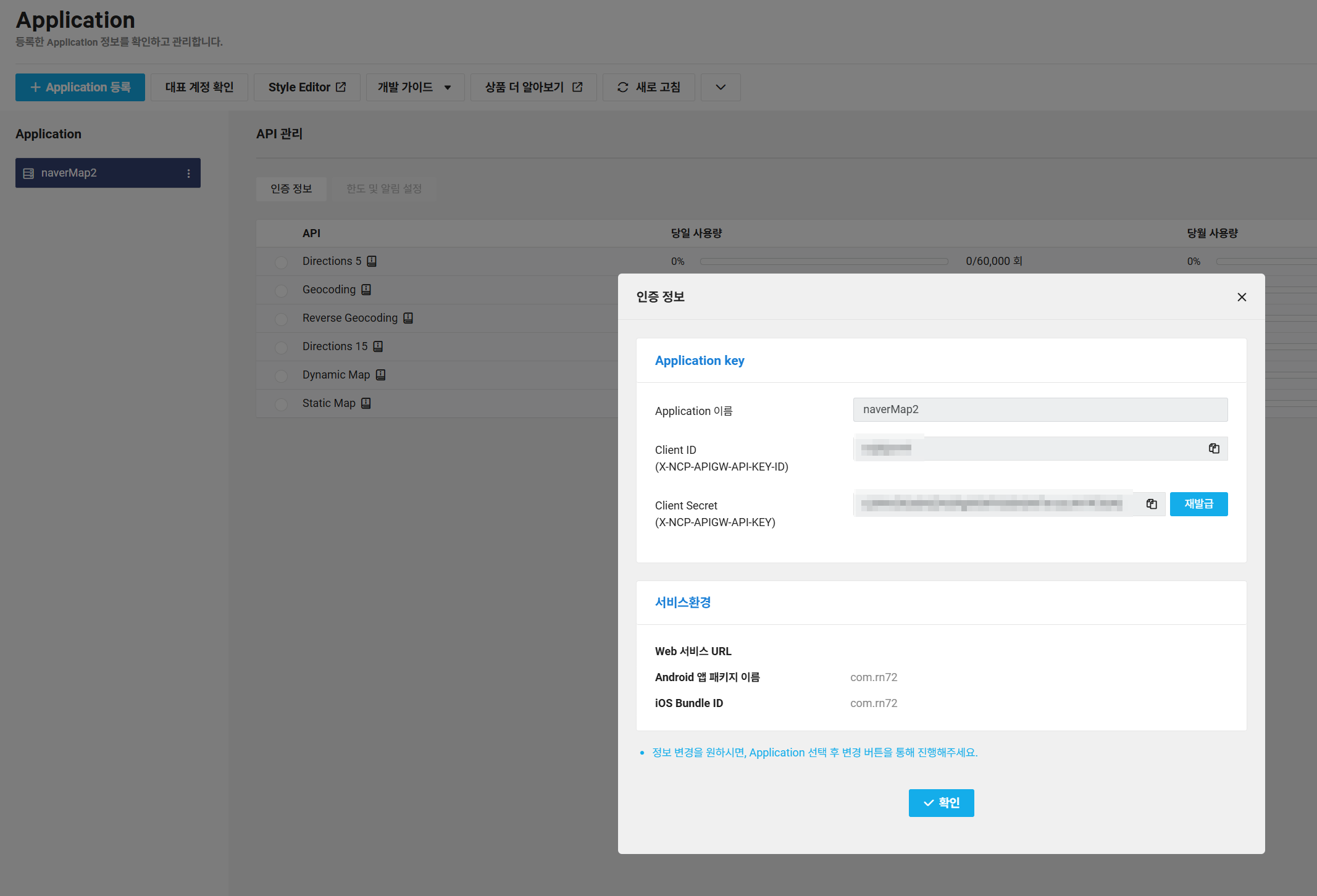This screenshot has height=896, width=1317.
Task: Click the 재발급 reissue button
Action: click(1198, 505)
